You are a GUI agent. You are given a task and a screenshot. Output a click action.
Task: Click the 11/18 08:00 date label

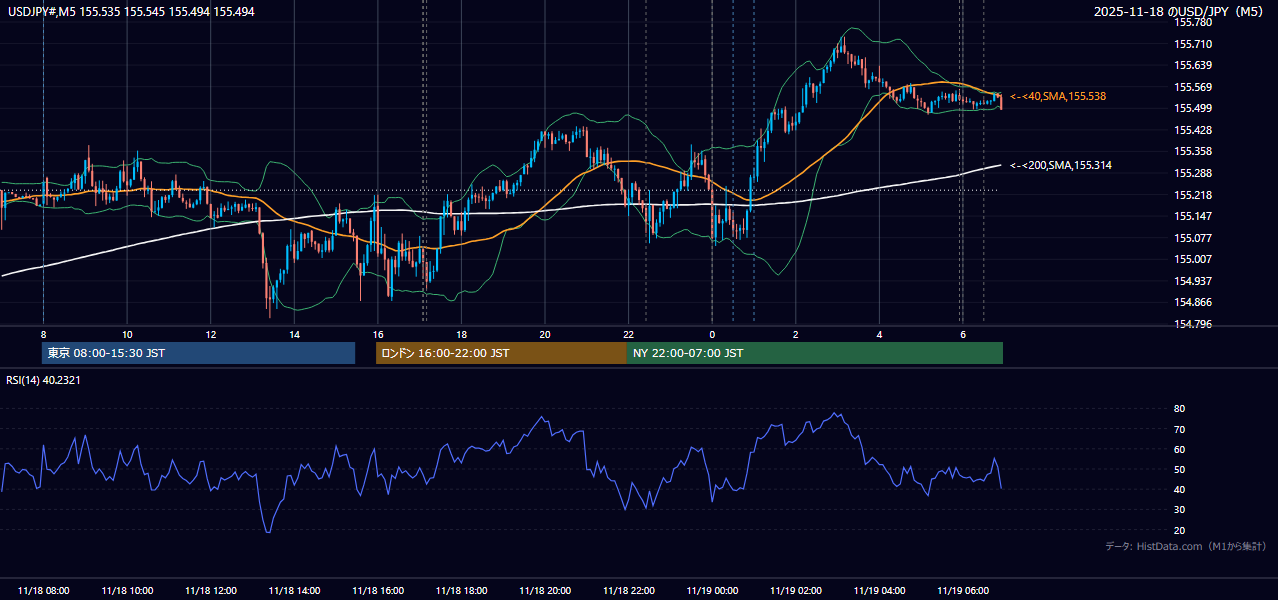point(43,591)
